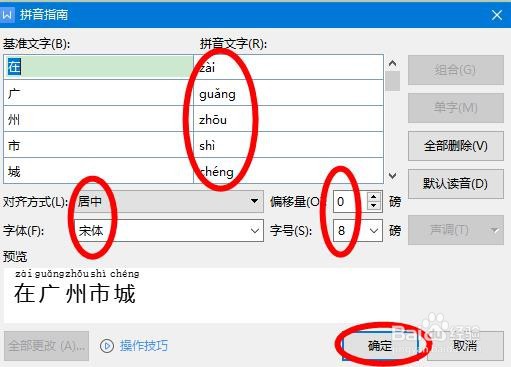511x367 pixels.
Task: Click the play icon beside 操作技巧
Action: [x=107, y=346]
